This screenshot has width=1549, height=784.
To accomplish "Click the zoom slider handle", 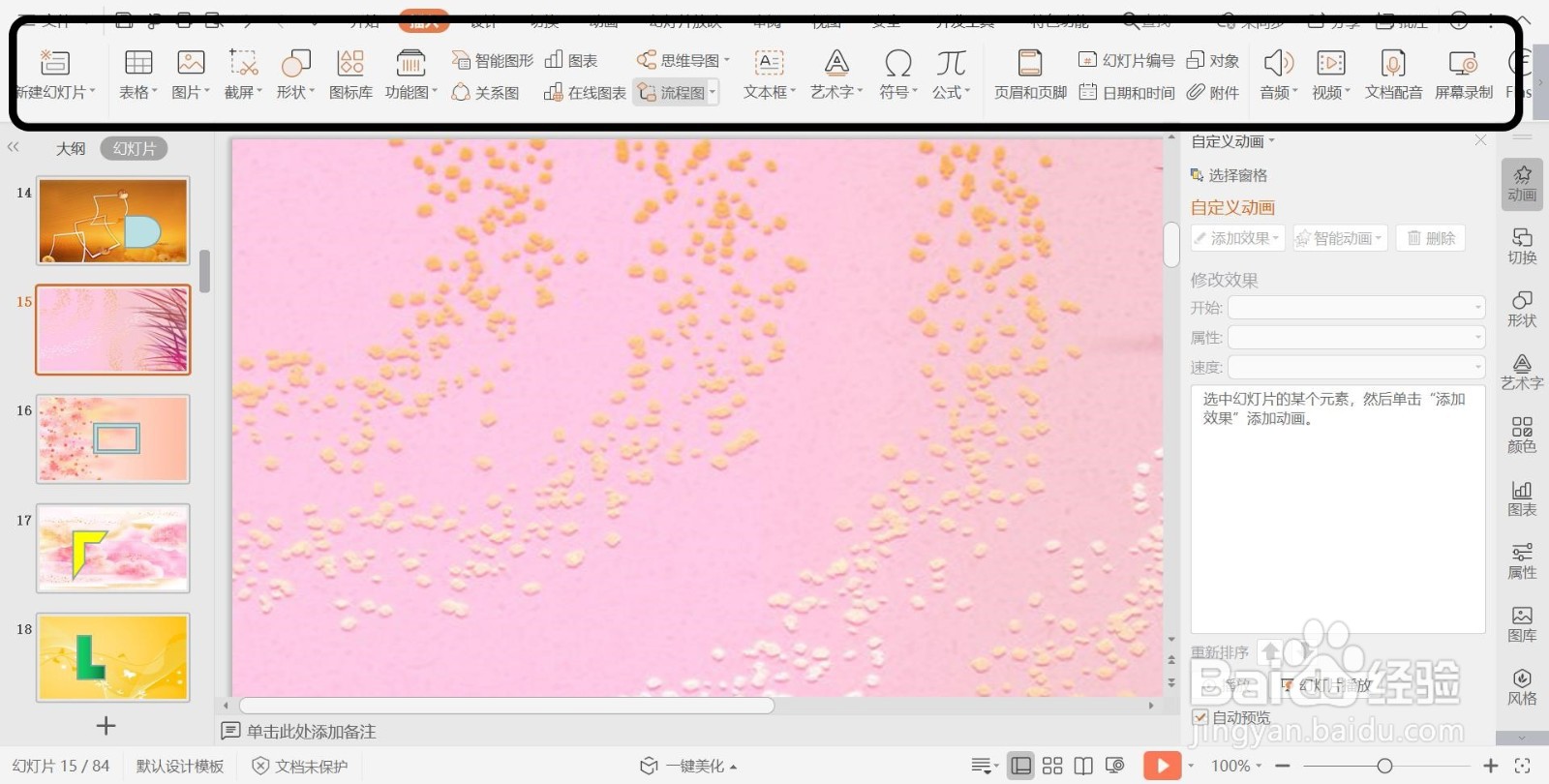I will coord(1384,766).
